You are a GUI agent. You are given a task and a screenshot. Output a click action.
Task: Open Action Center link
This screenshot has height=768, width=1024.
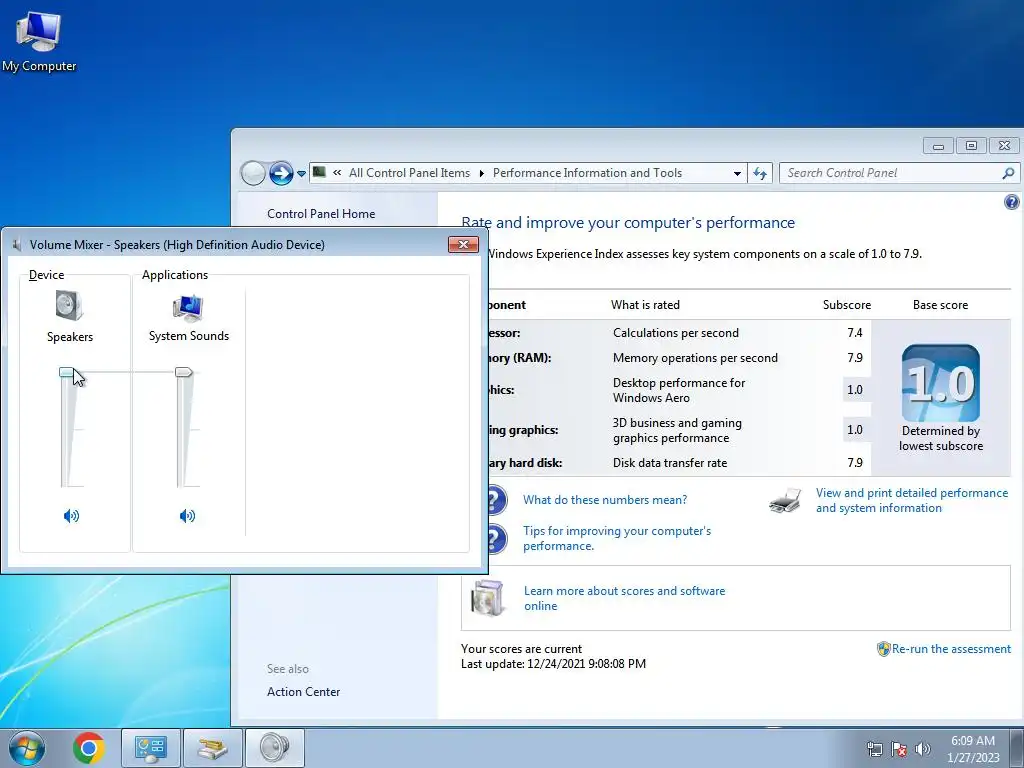click(303, 692)
